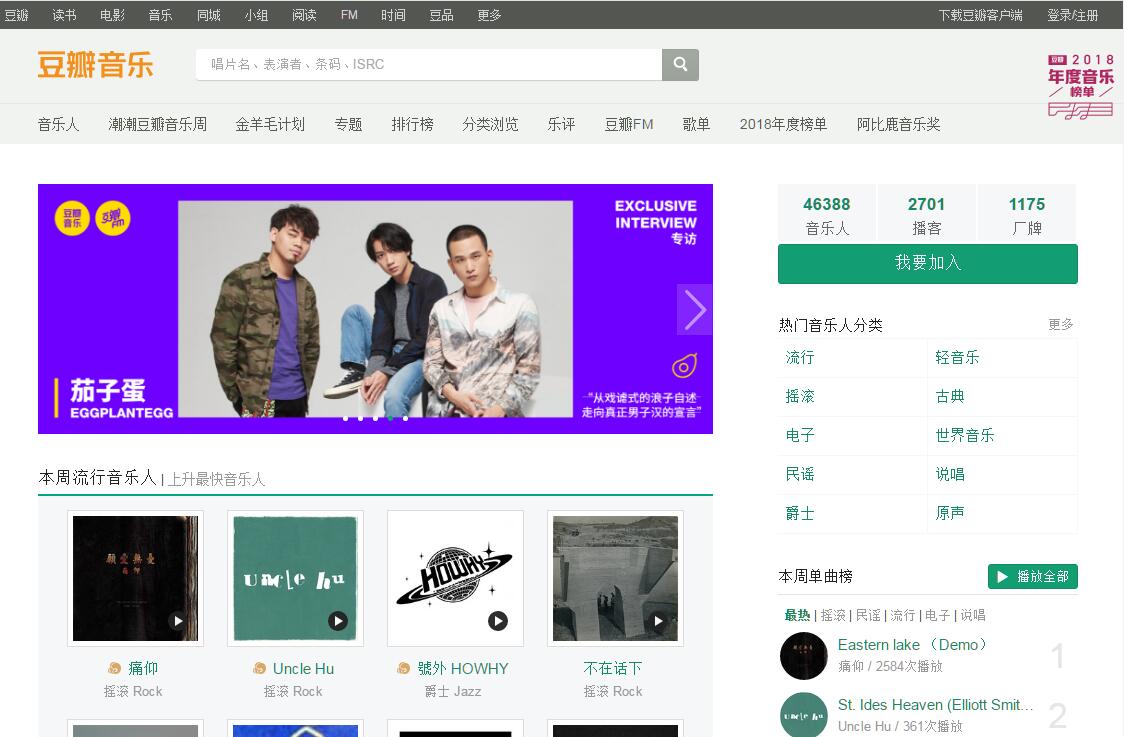Select the first carousel indicator dot

345,418
